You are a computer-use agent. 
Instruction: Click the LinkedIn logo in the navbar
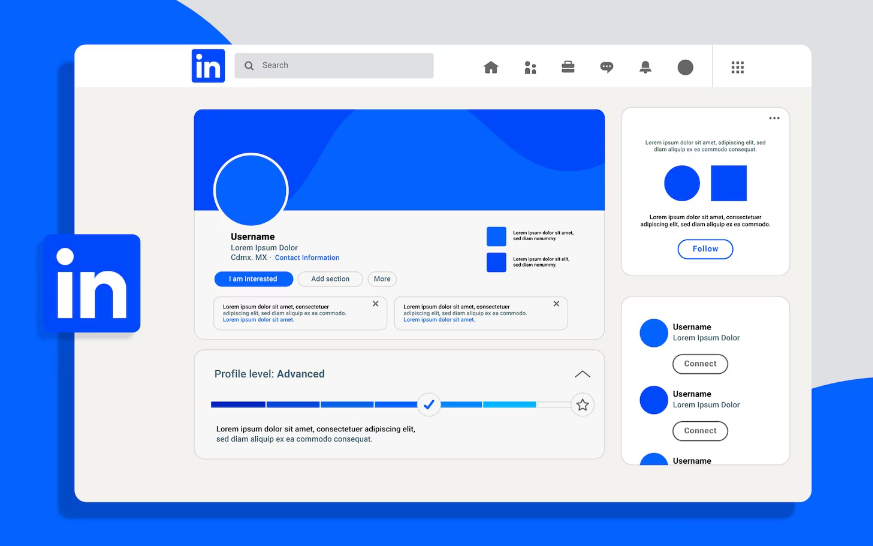208,66
